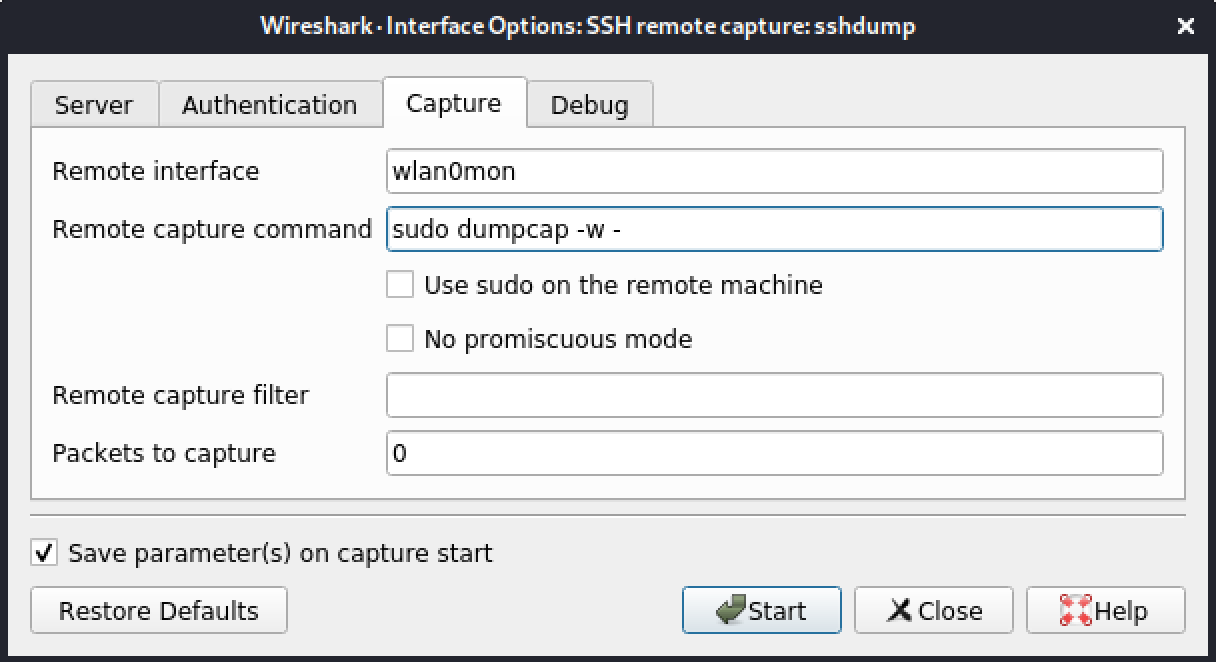This screenshot has width=1216, height=662.
Task: Click the Wireshark Interface Options title bar
Action: [587, 26]
